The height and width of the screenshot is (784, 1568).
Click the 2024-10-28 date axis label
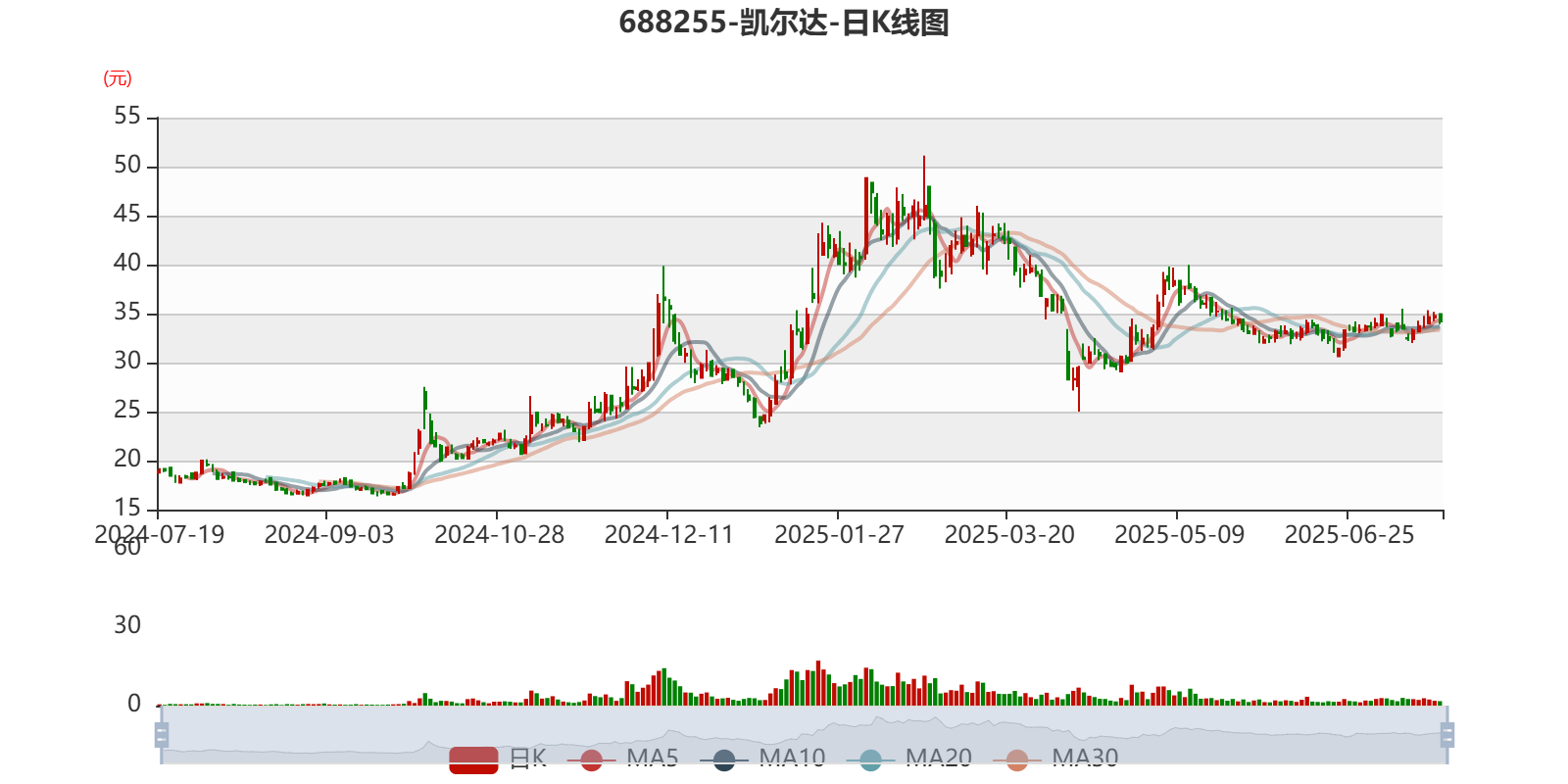(499, 535)
